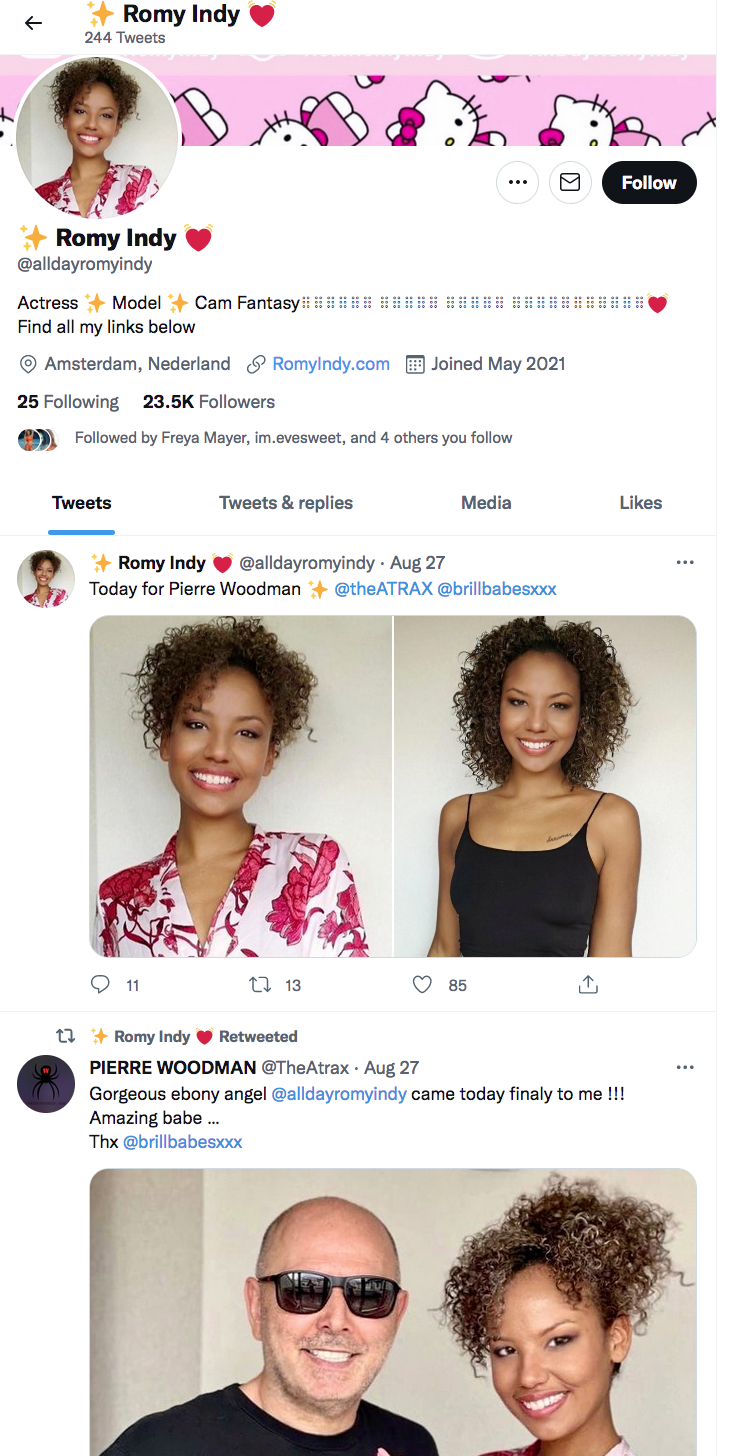This screenshot has width=737, height=1456.
Task: Open the profile more options ellipsis
Action: 517,183
